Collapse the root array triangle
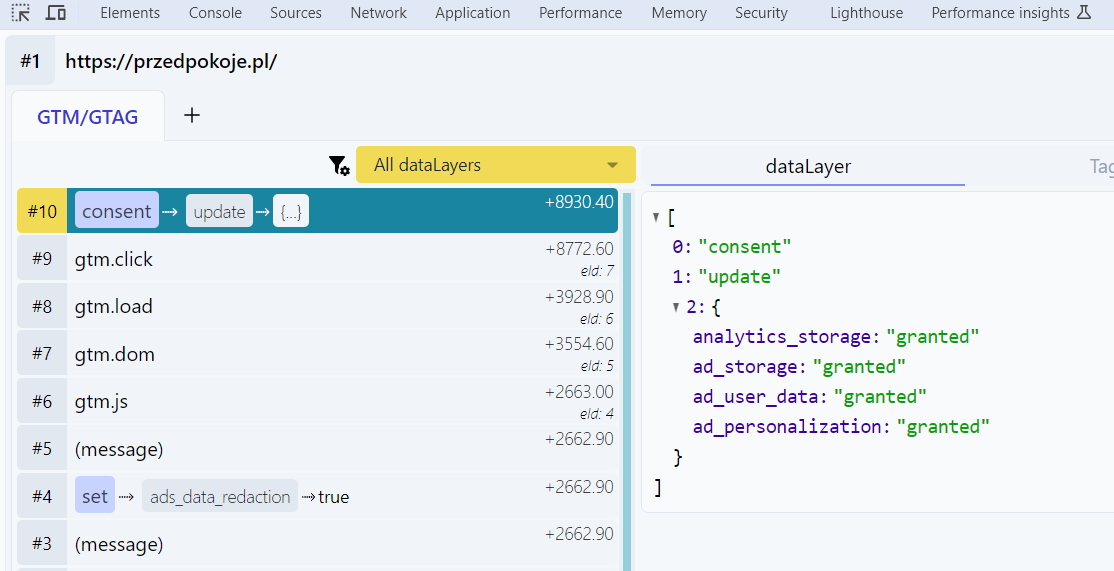 (x=656, y=217)
